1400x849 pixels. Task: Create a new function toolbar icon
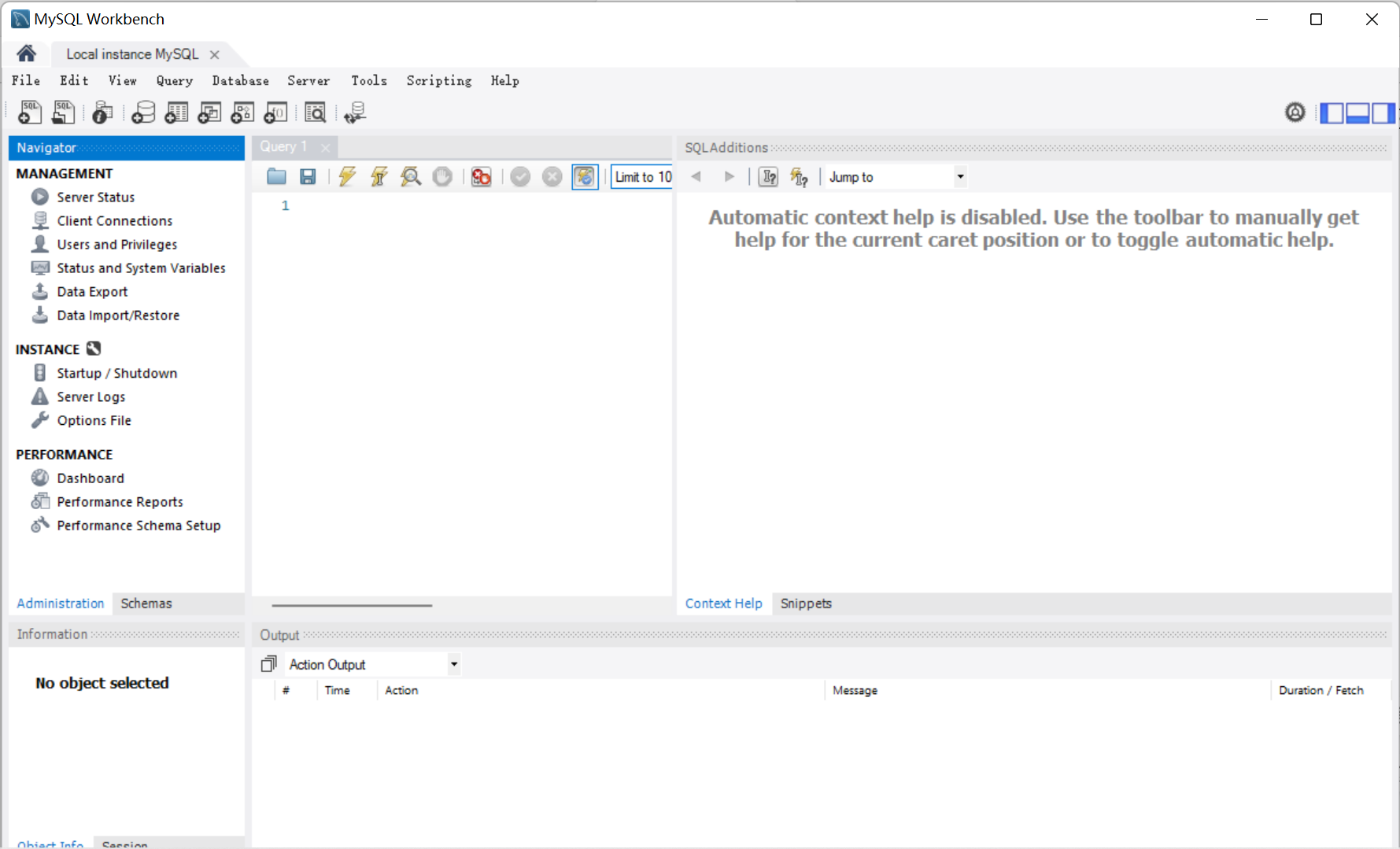point(275,113)
